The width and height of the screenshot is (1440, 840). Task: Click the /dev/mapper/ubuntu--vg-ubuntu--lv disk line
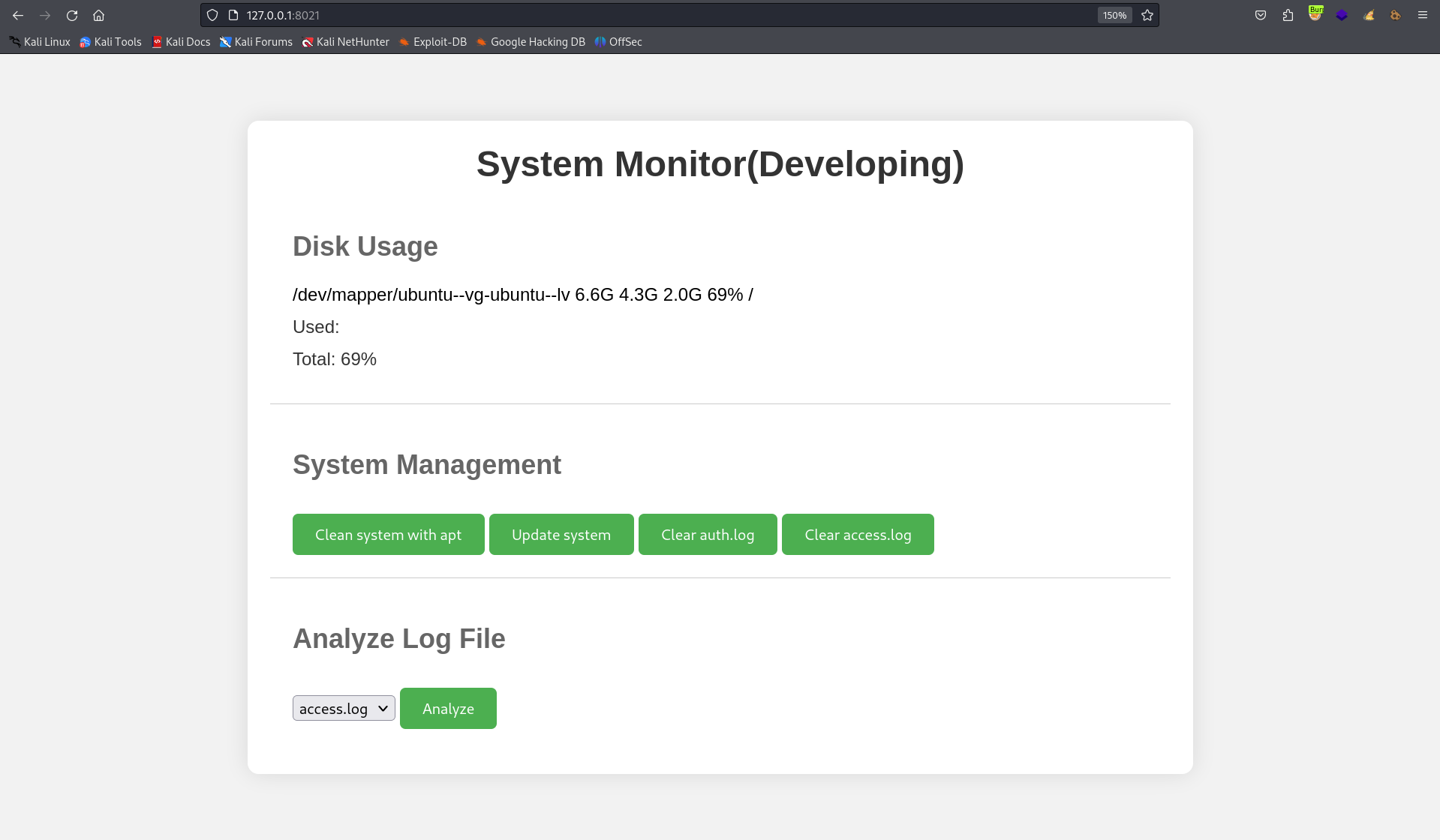pyautogui.click(x=523, y=295)
